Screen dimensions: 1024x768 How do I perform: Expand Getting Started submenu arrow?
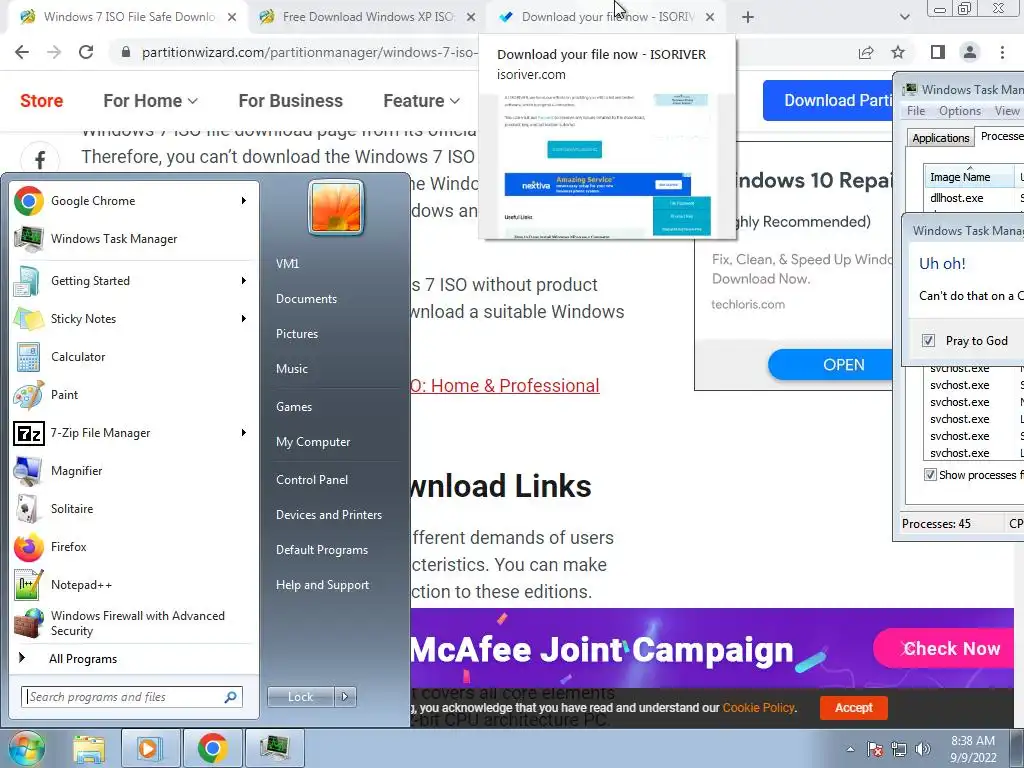coord(244,281)
